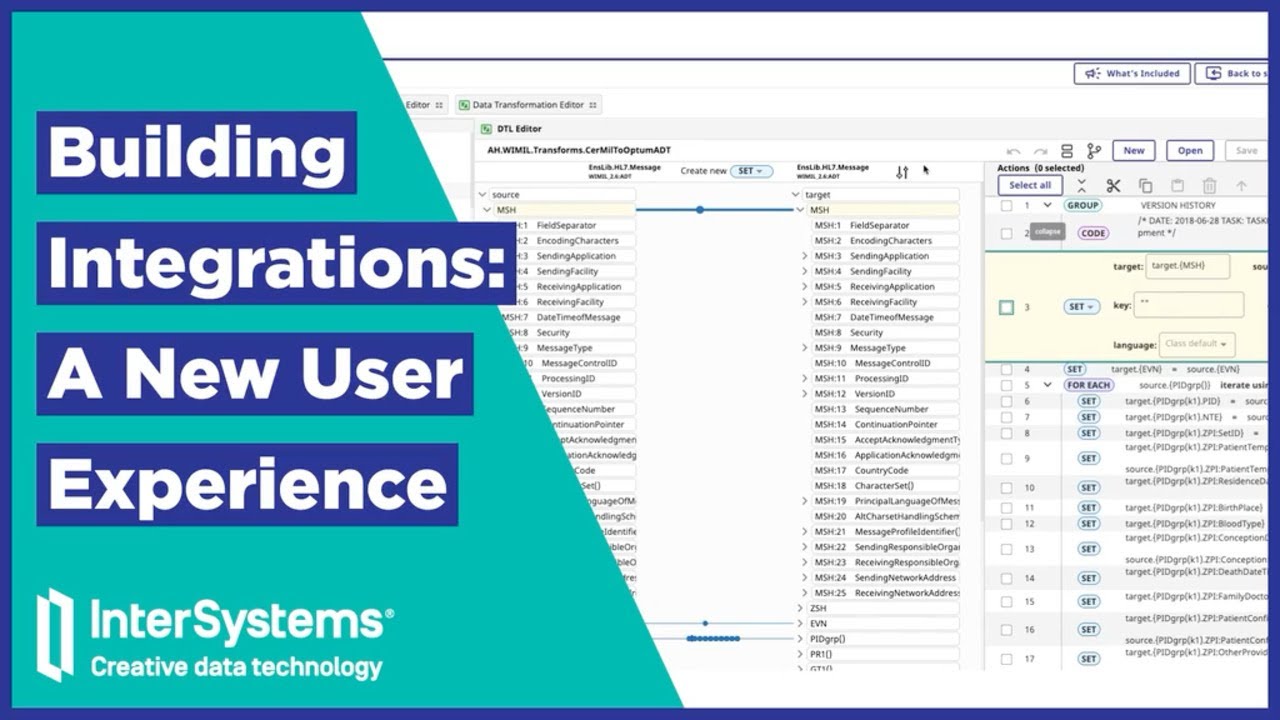Select source MSH segment row
The height and width of the screenshot is (720, 1280).
[563, 210]
